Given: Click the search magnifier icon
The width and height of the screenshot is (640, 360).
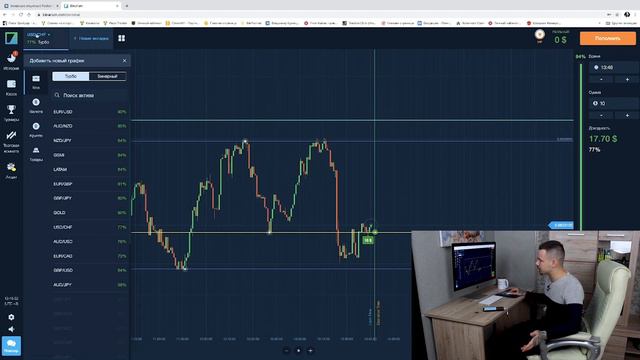Looking at the screenshot, I should point(57,95).
